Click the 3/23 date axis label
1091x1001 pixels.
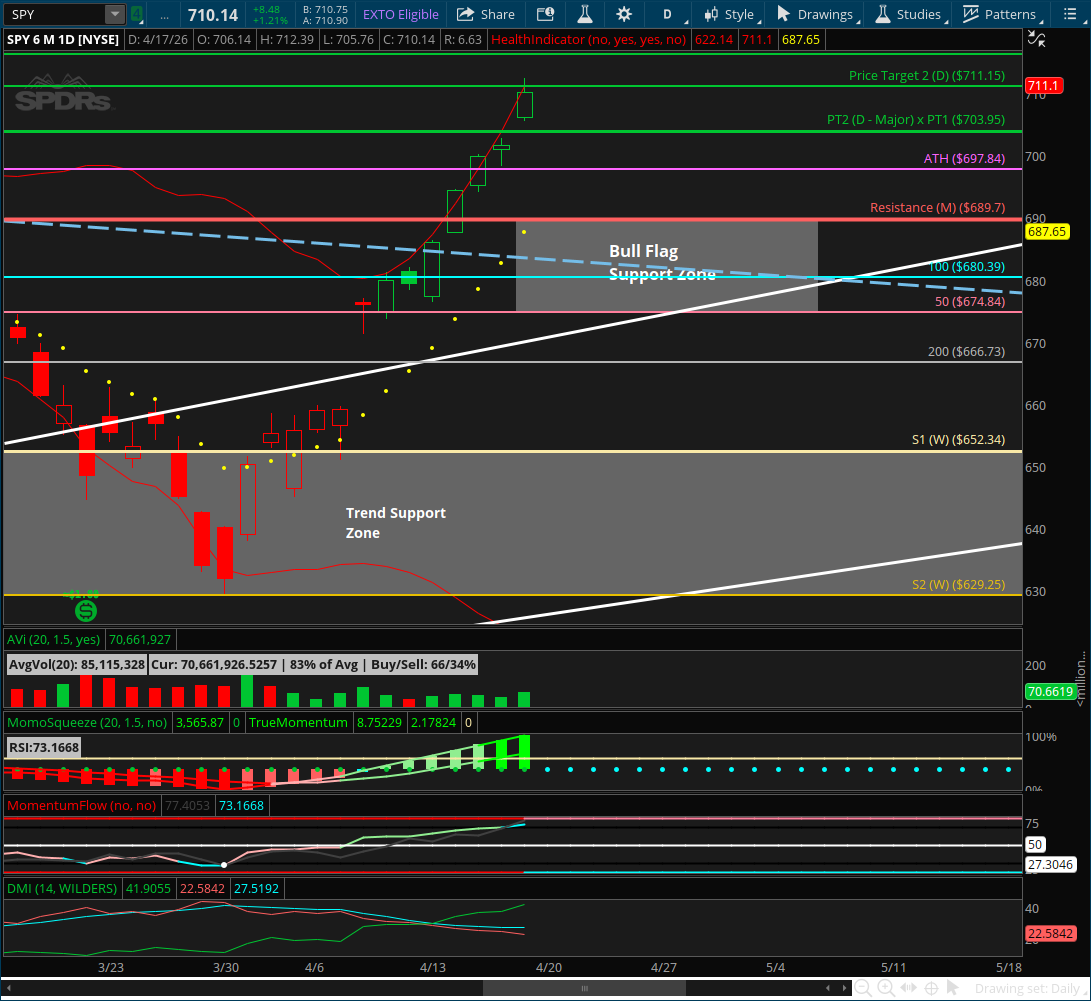point(111,968)
